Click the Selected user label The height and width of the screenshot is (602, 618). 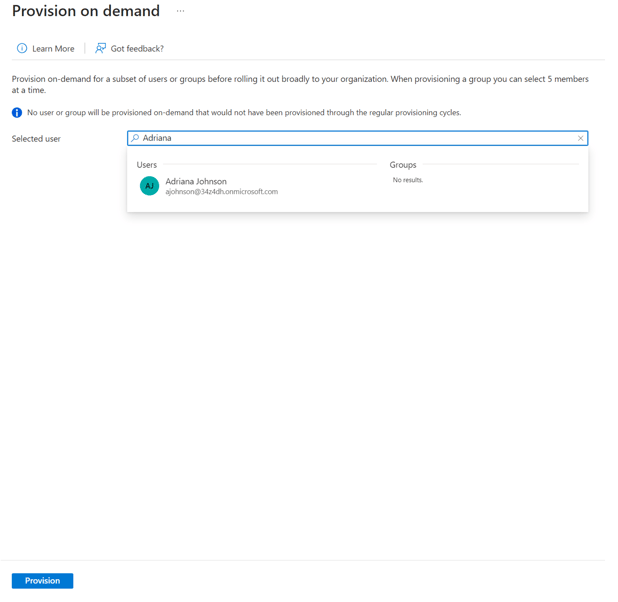[36, 139]
